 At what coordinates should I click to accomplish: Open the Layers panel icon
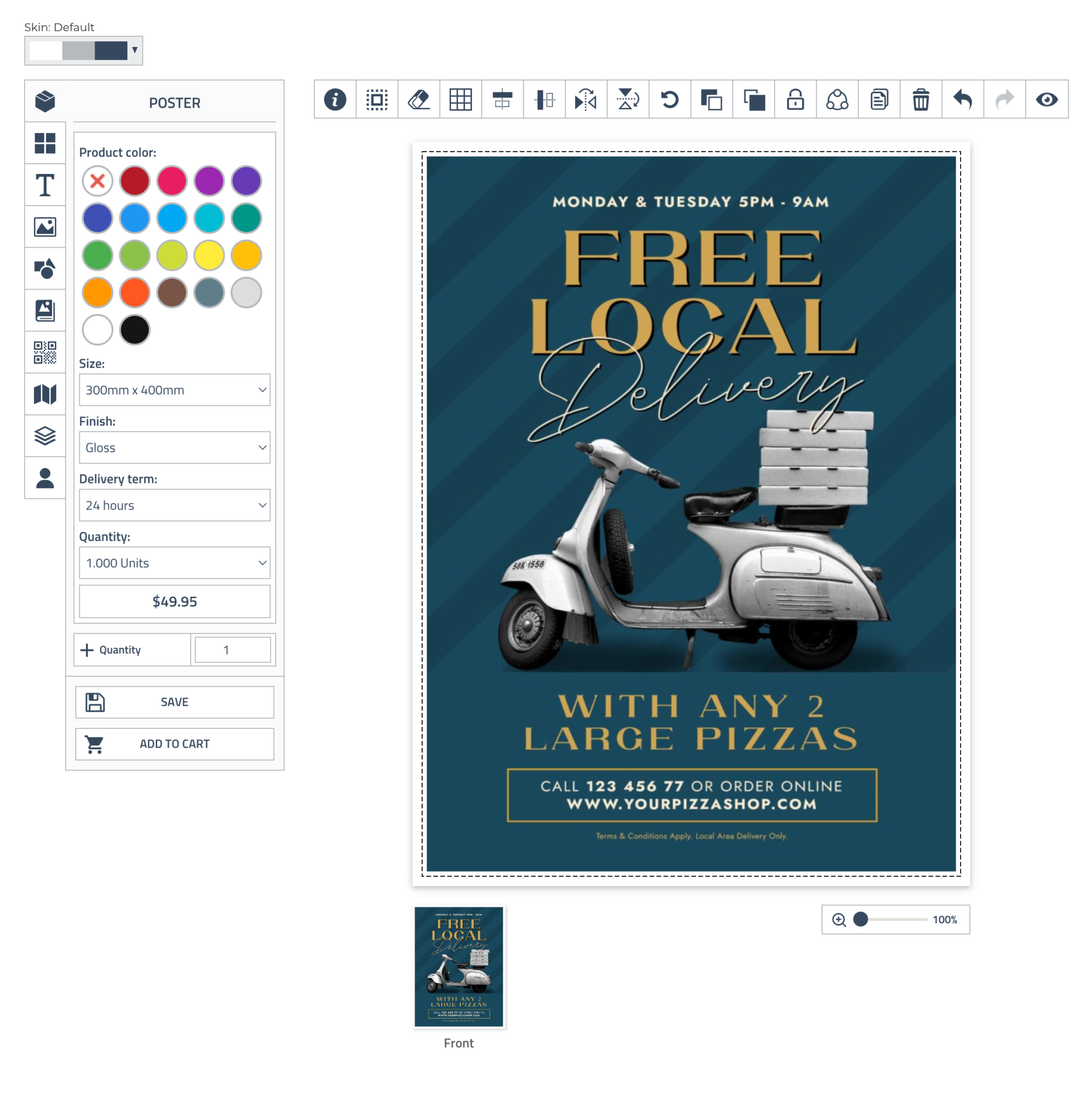[45, 436]
